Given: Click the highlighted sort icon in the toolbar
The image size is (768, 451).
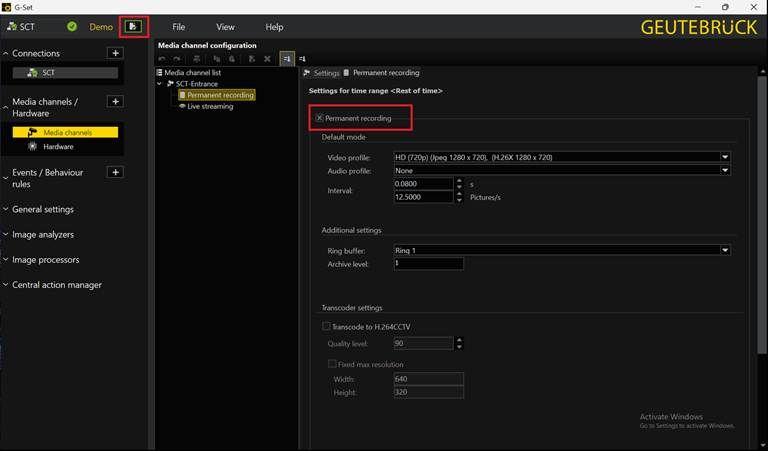Looking at the screenshot, I should 287,59.
